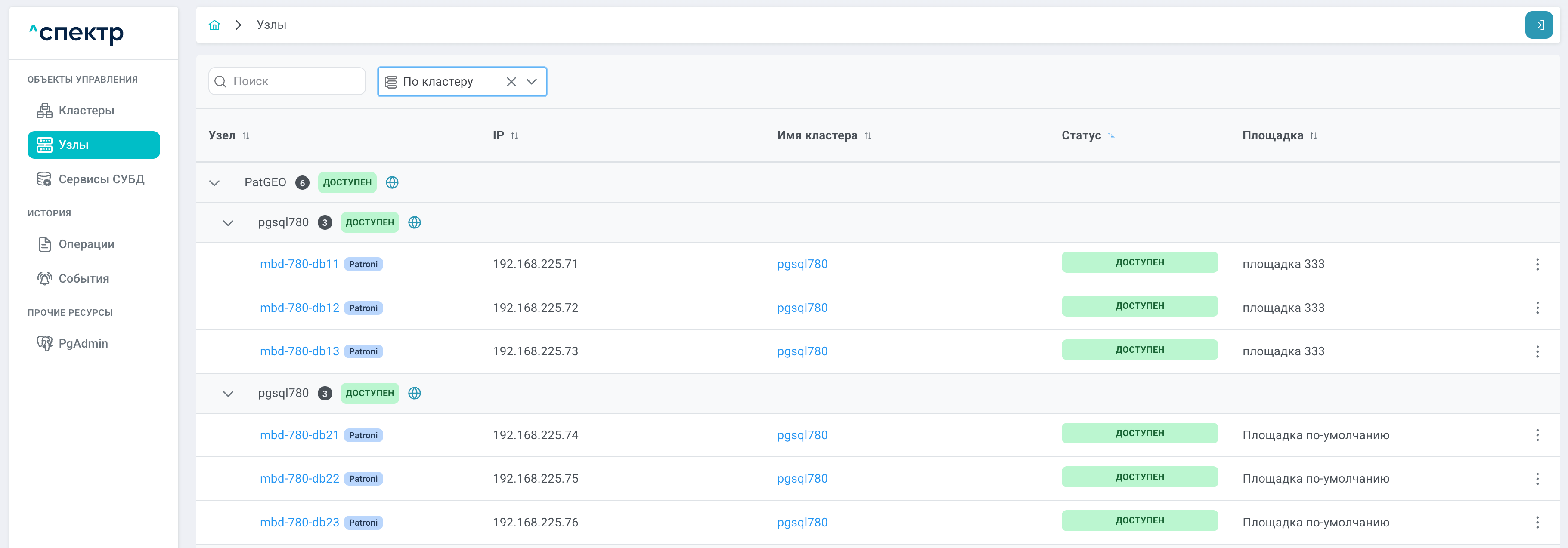Click Patroni badge on mbd-780-db22
1568x548 pixels.
click(363, 479)
